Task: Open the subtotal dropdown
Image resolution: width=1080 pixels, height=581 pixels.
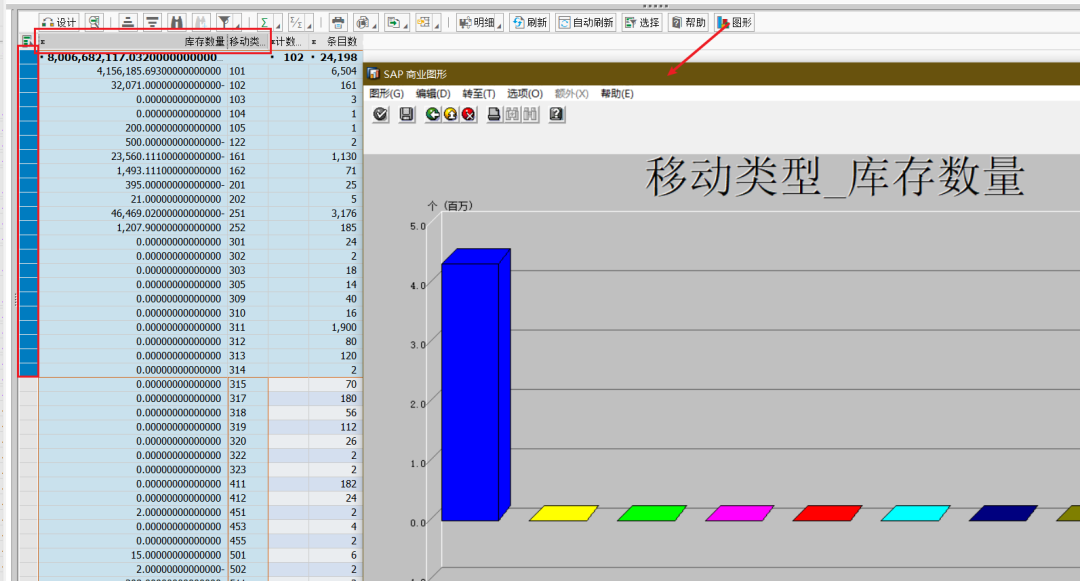Action: [300, 23]
